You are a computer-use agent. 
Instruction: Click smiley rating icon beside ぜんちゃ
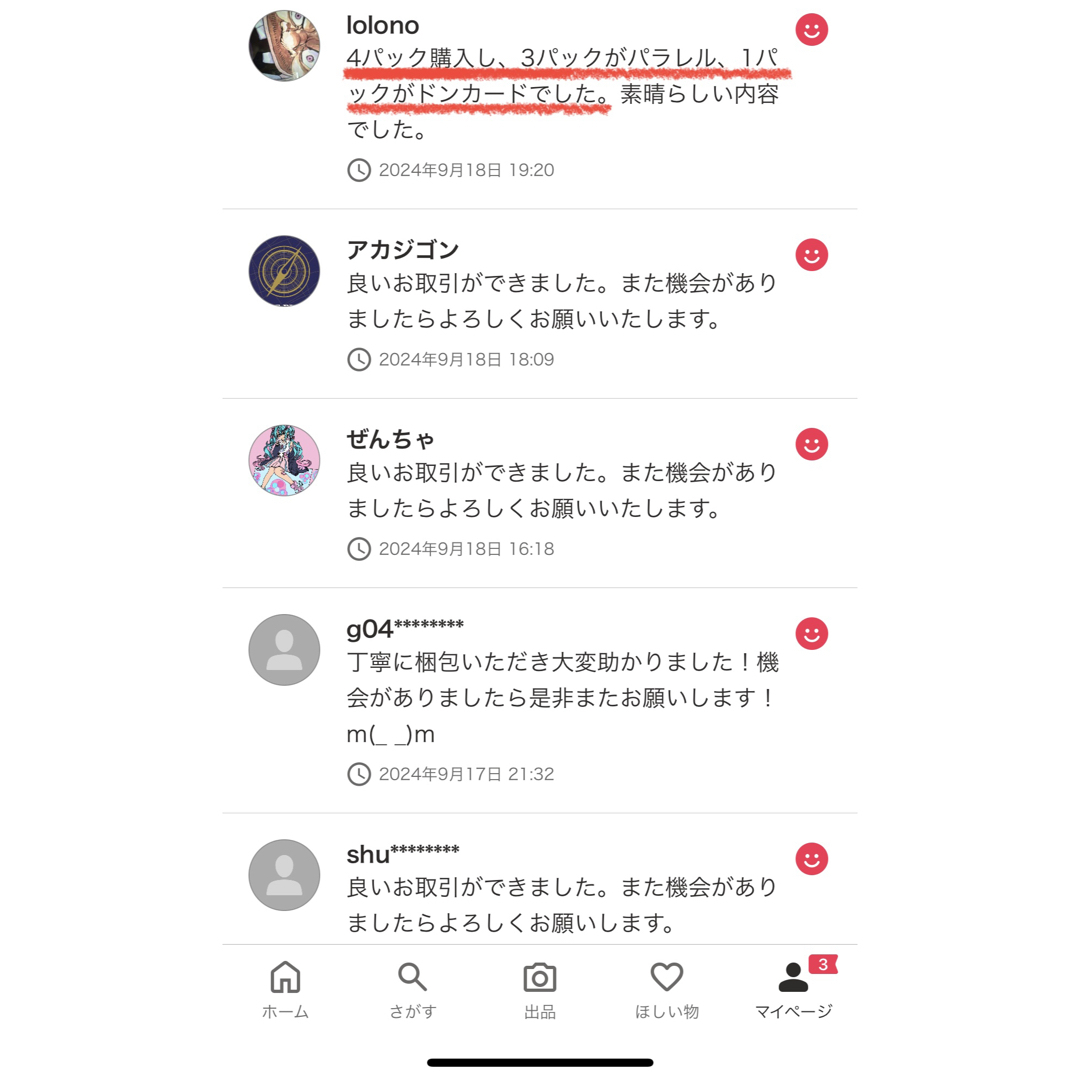(x=812, y=444)
